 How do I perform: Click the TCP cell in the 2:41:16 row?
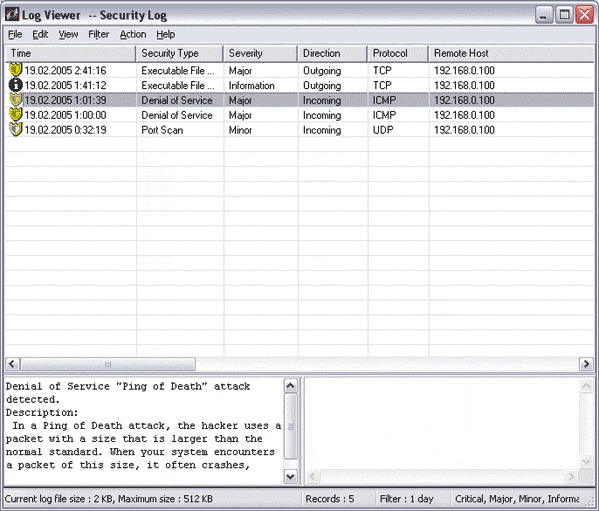382,70
